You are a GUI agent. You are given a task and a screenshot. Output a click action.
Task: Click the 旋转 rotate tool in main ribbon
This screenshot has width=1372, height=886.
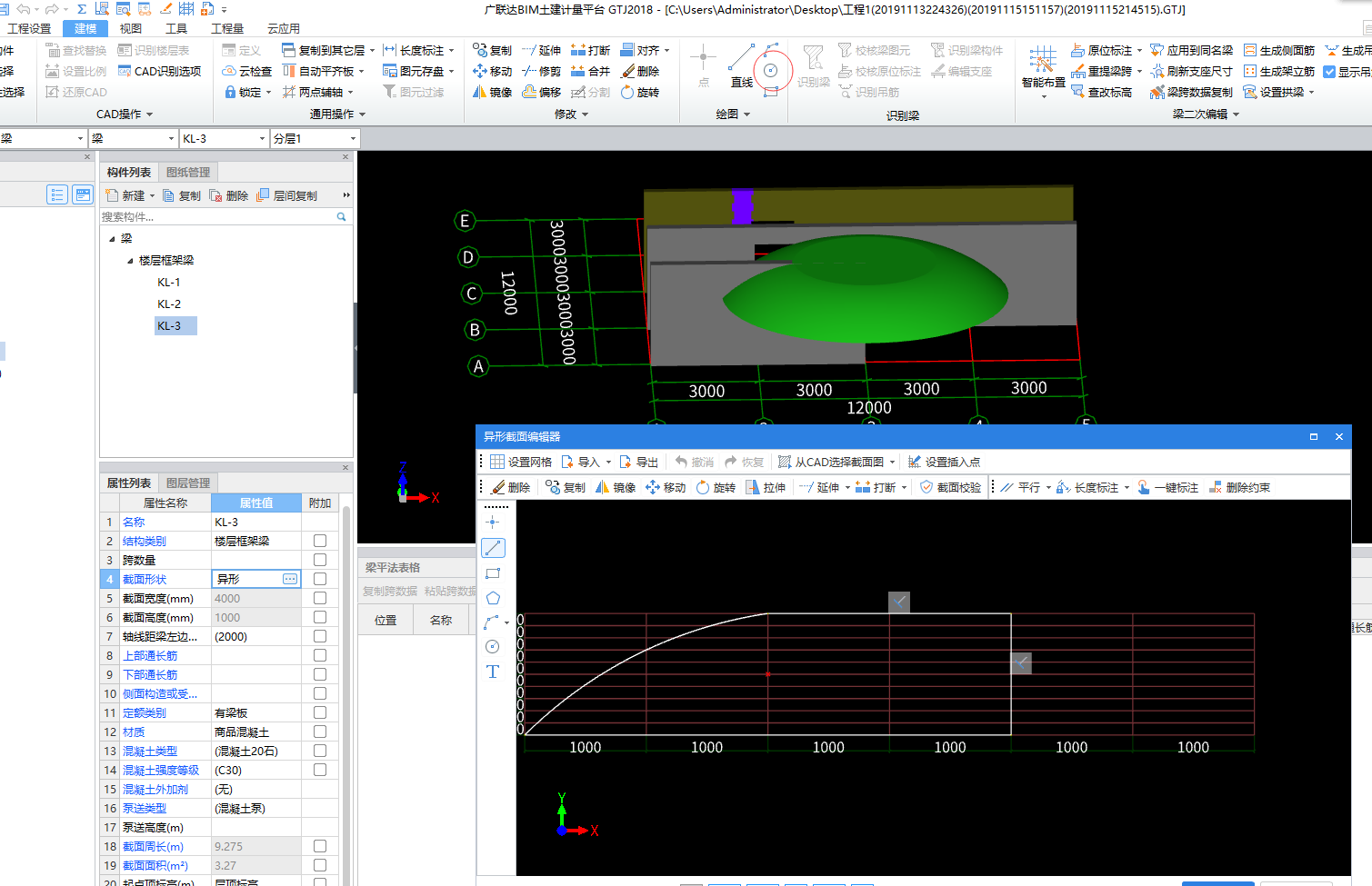click(639, 92)
